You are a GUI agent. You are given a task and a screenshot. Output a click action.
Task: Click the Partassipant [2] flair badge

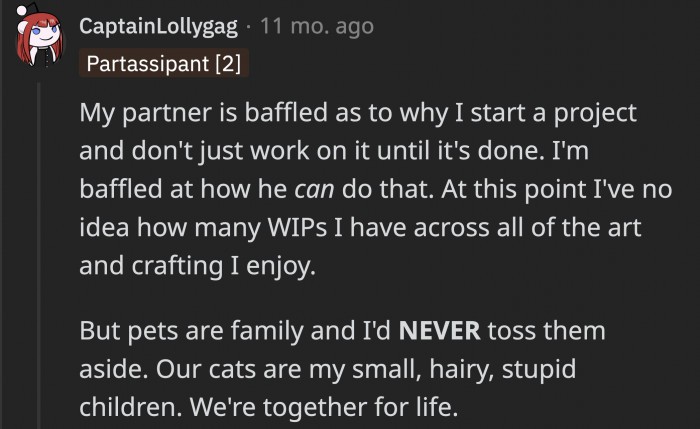point(164,64)
